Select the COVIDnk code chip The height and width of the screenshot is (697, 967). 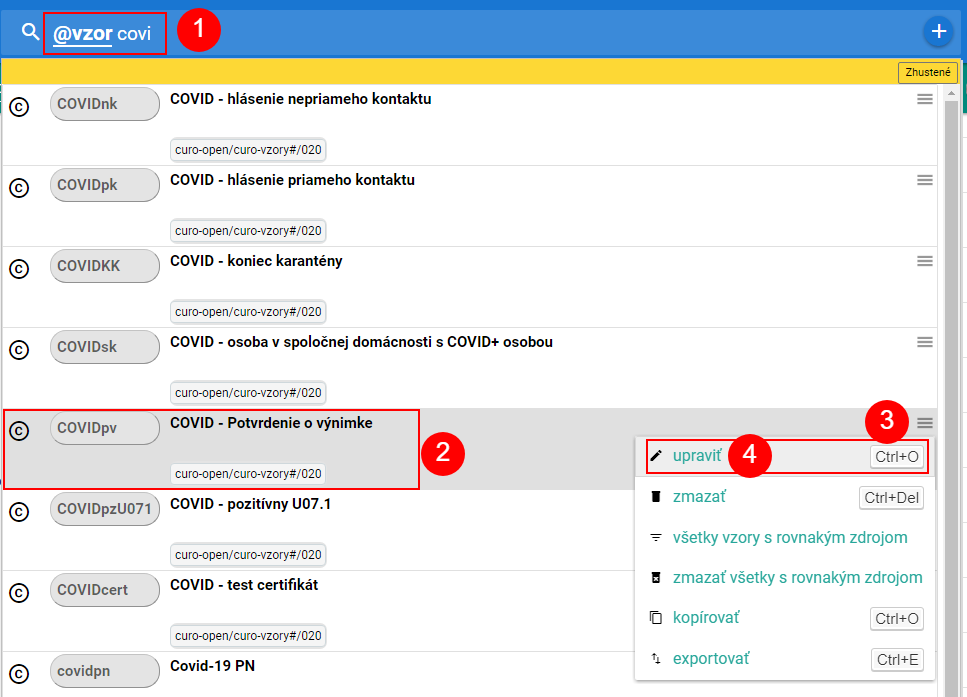click(x=105, y=104)
